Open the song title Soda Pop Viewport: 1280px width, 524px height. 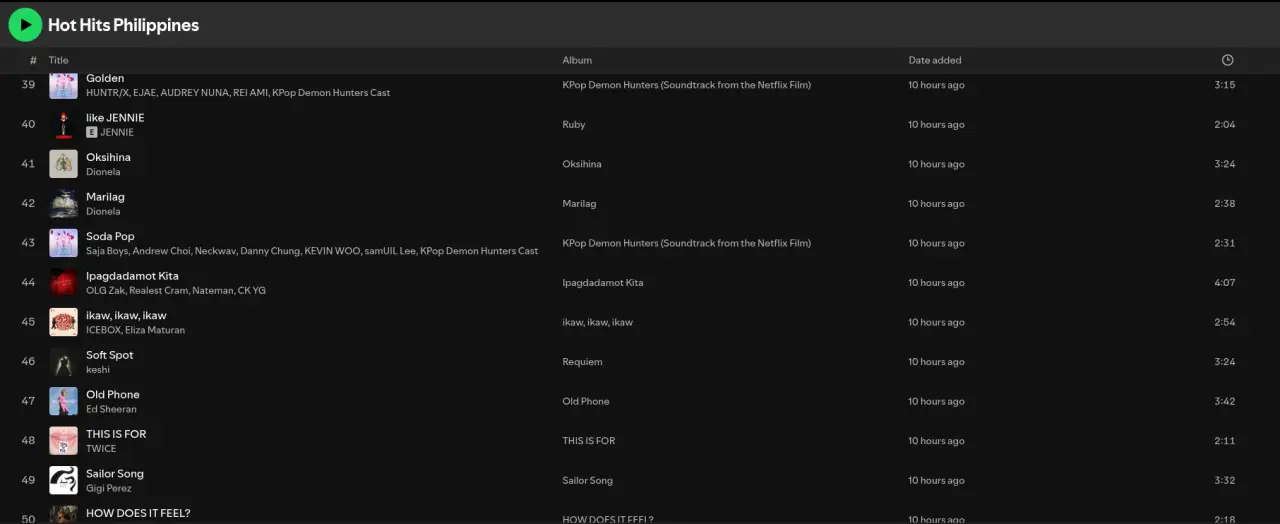[110, 236]
